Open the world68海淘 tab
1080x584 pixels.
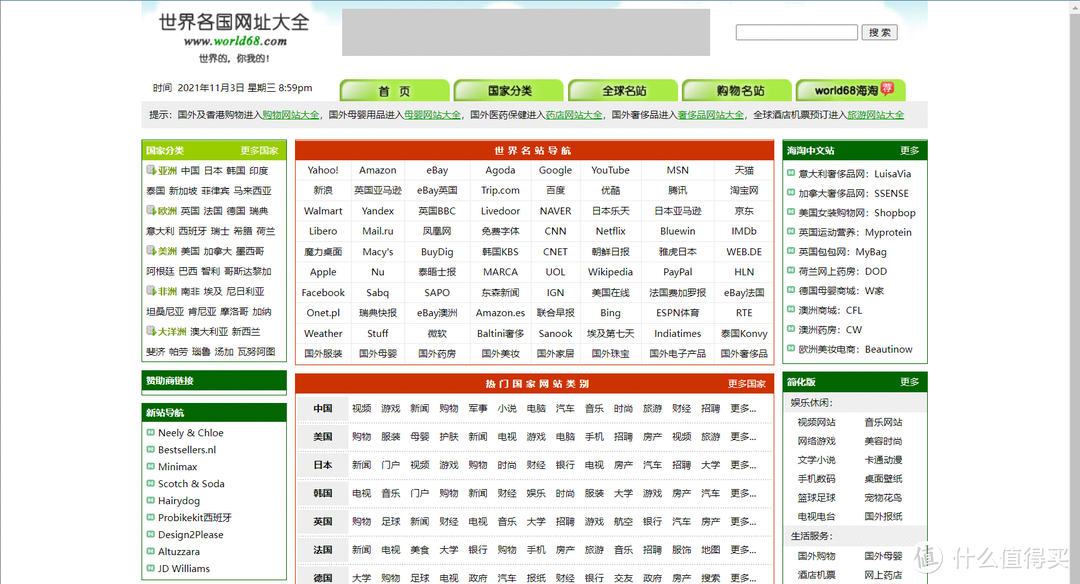pos(851,91)
